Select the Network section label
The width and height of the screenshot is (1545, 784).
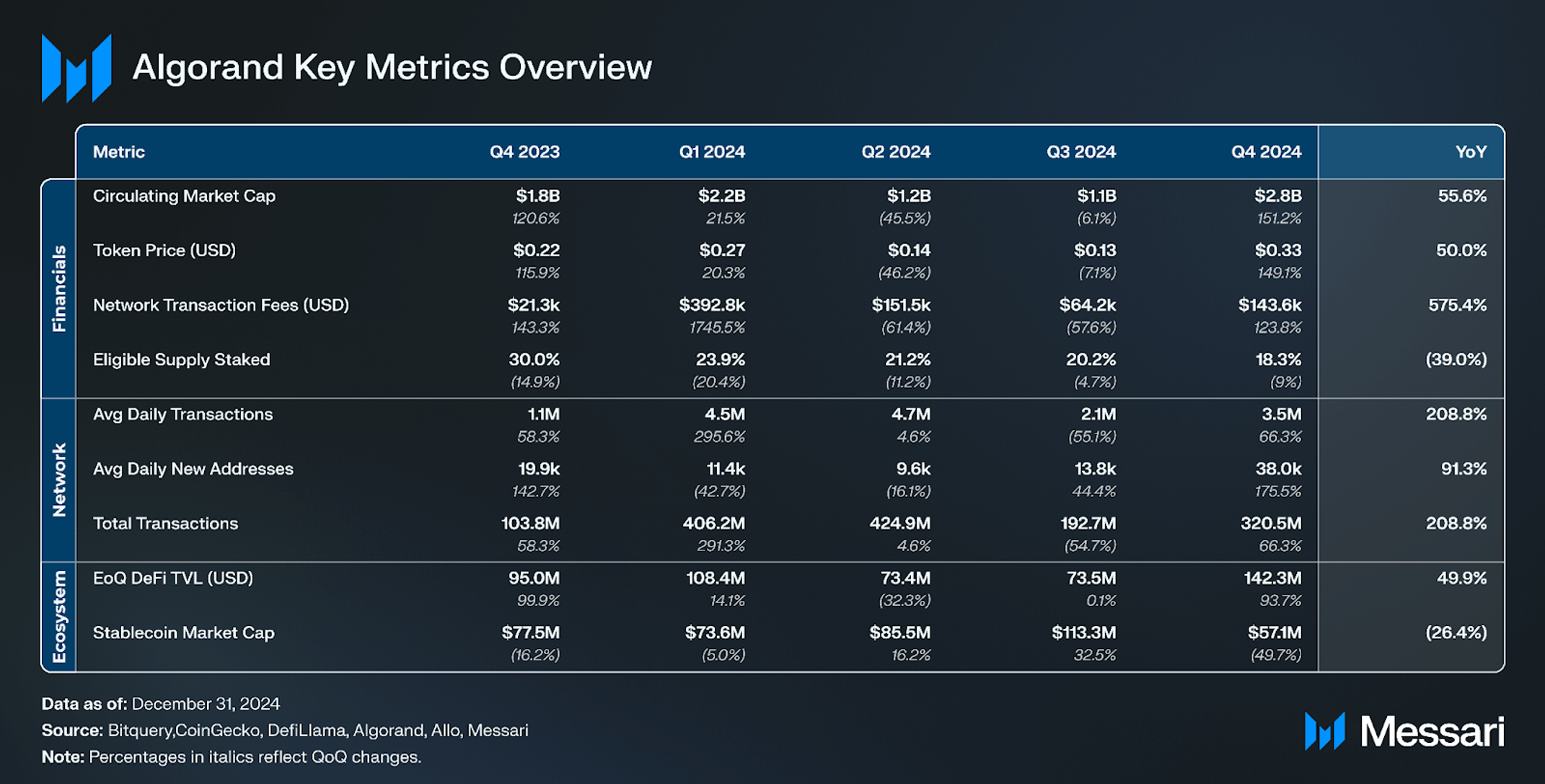click(59, 480)
